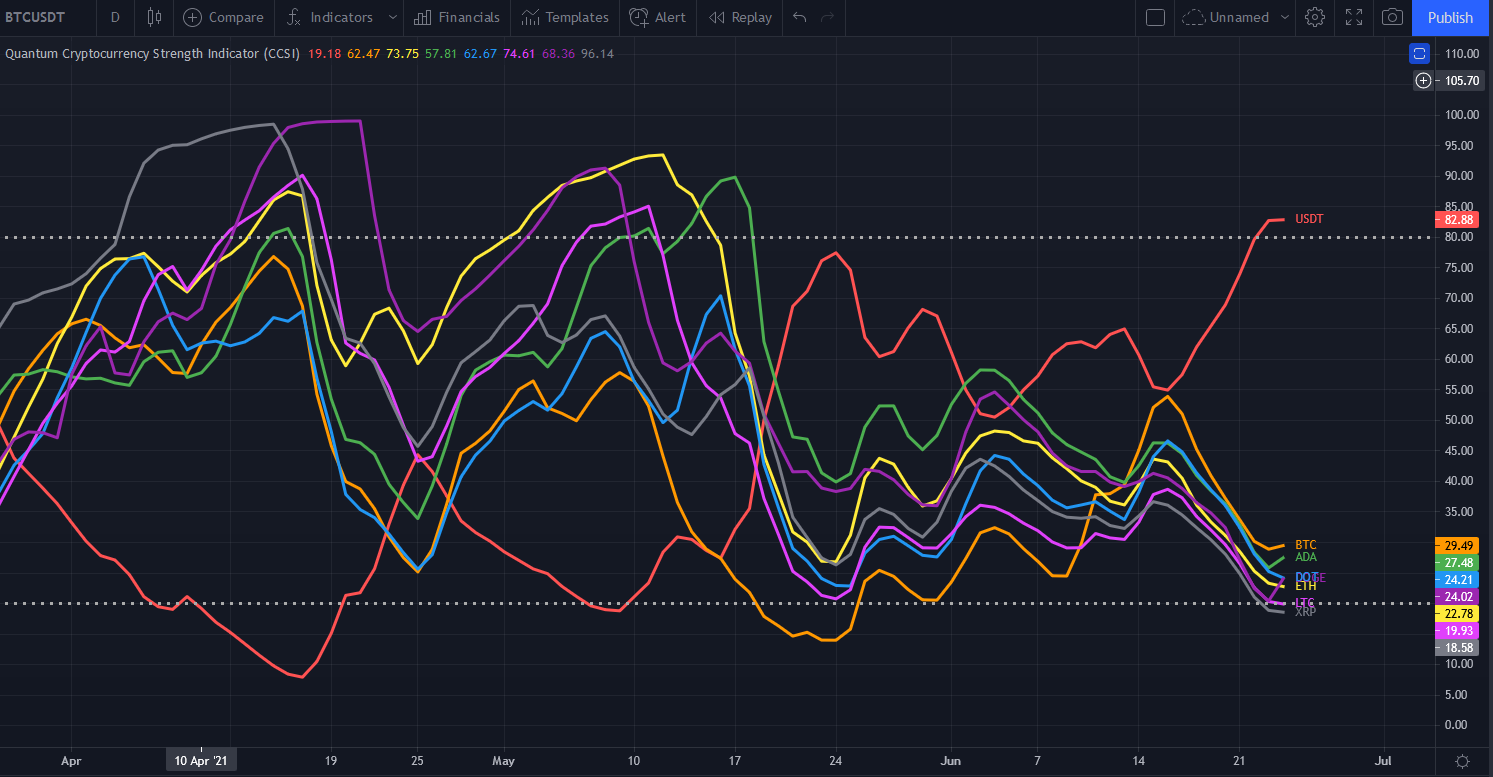1493x777 pixels.
Task: Click the red 19.18 indicator value
Action: 325,53
